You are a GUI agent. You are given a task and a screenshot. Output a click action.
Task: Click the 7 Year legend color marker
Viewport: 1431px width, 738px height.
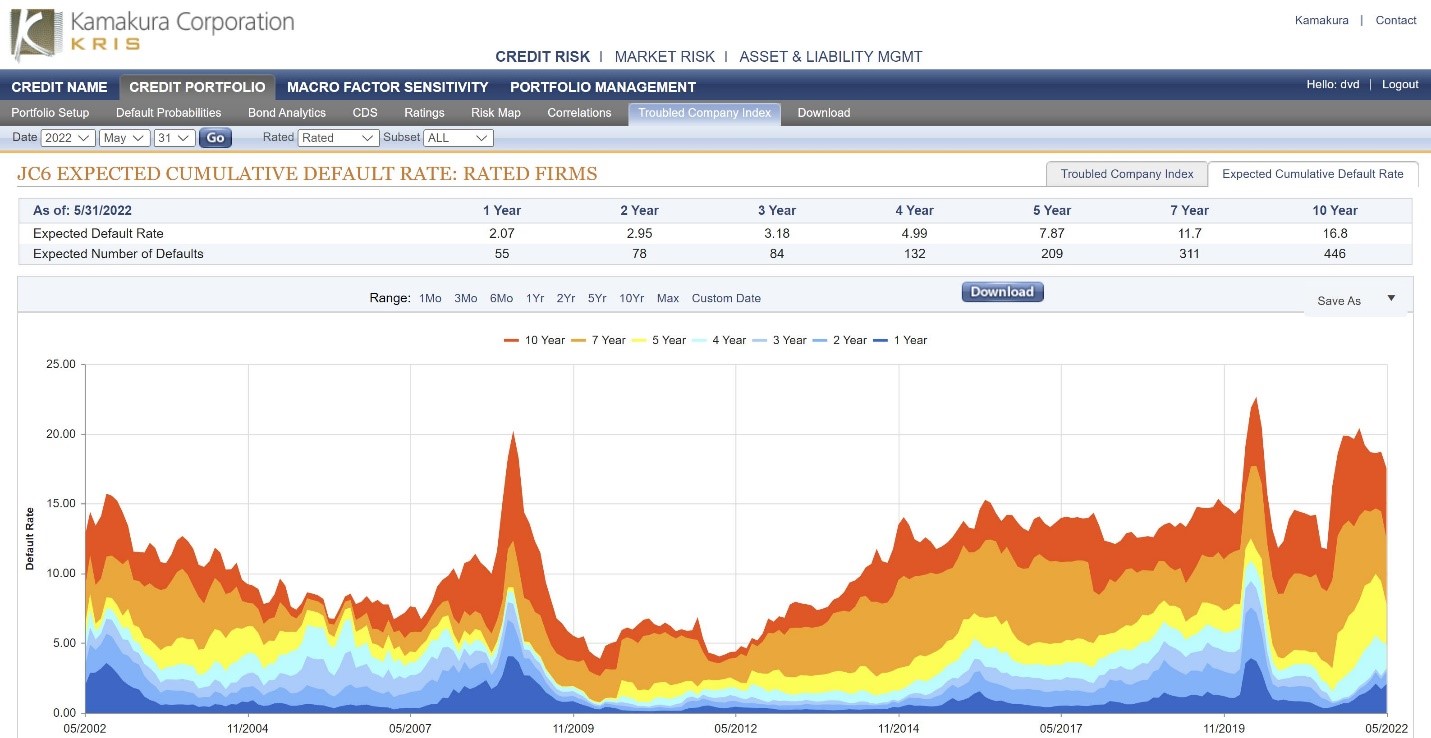[x=578, y=341]
